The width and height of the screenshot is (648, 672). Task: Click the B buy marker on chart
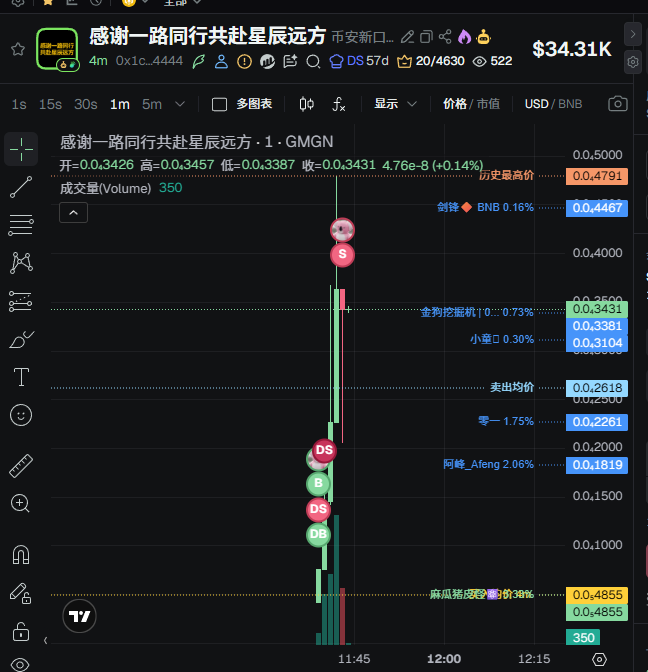(318, 483)
